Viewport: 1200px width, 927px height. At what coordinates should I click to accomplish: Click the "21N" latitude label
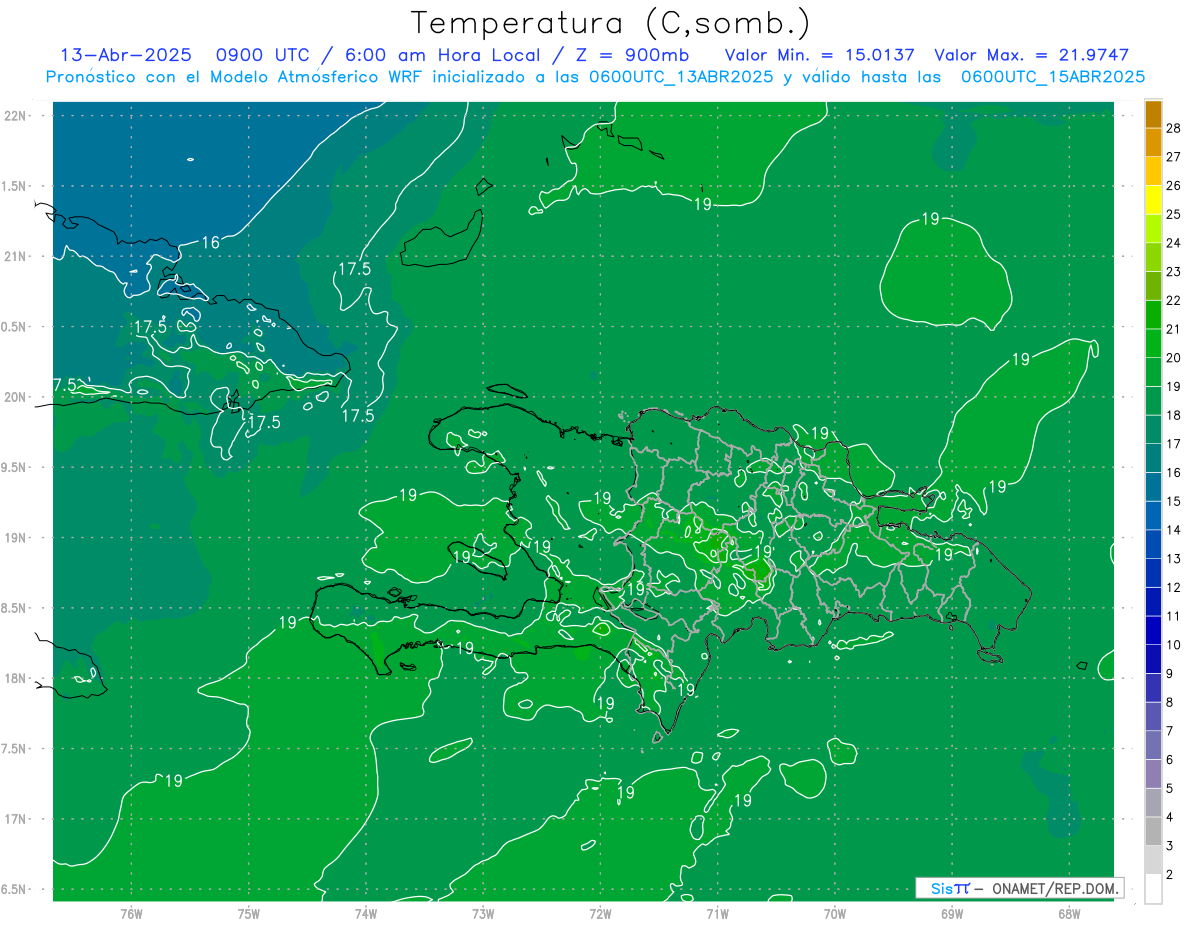coord(15,256)
